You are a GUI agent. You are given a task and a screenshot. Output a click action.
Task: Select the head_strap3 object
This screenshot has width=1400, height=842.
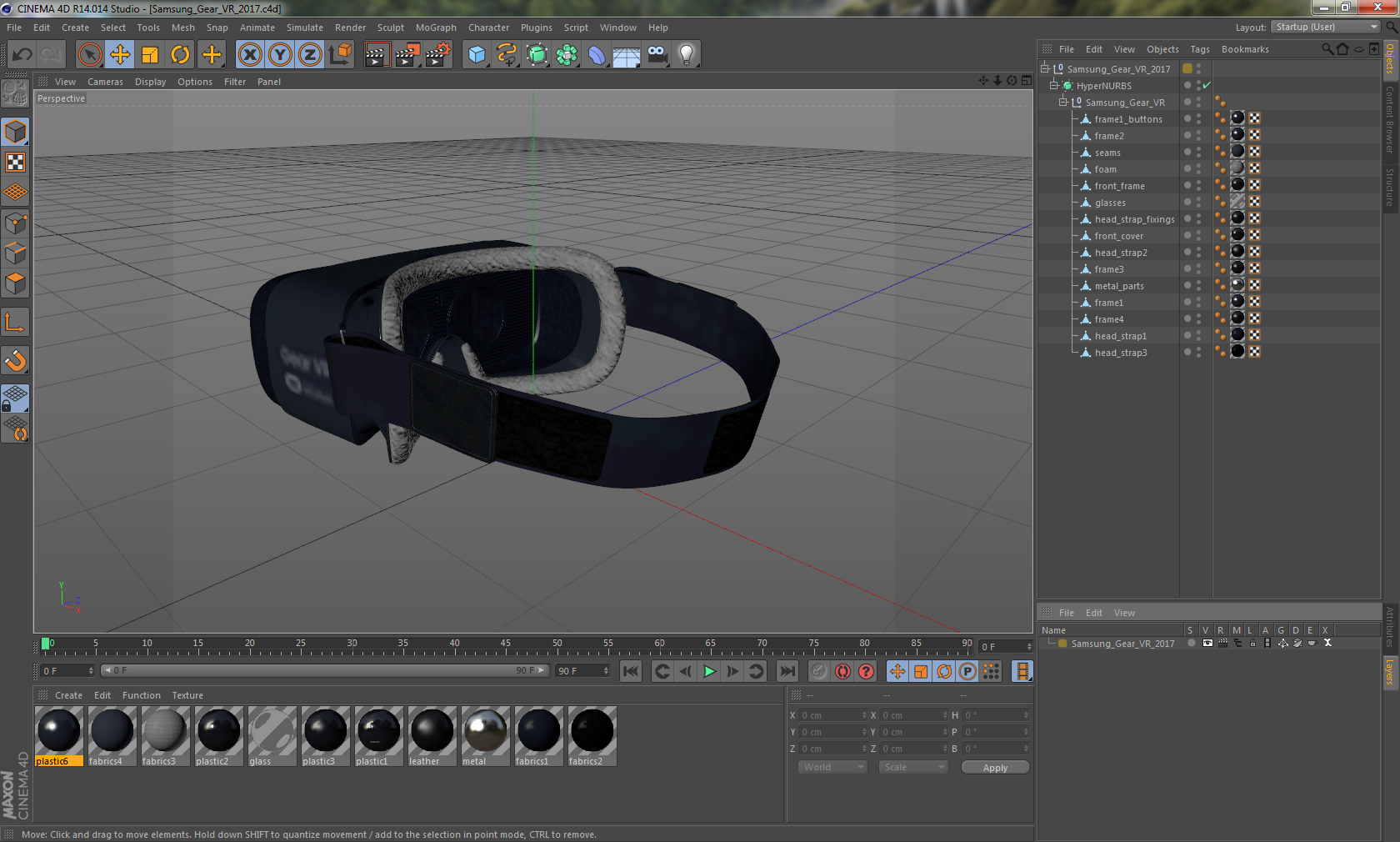pos(1120,353)
